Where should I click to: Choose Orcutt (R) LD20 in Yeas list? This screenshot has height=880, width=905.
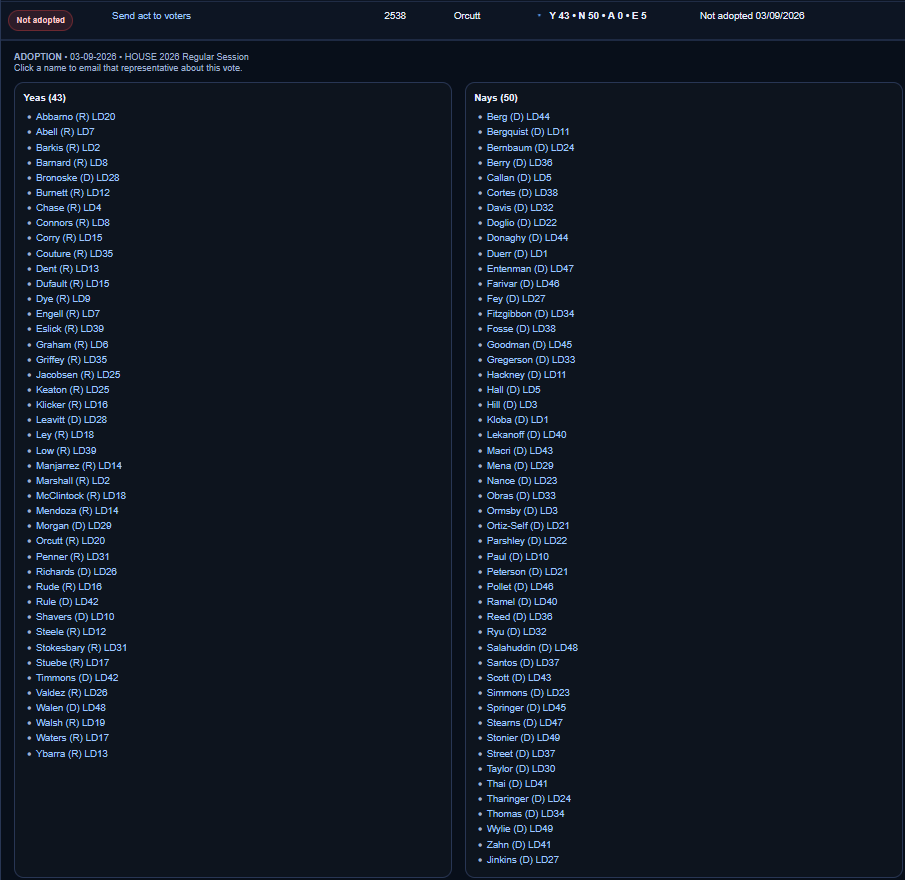pyautogui.click(x=70, y=541)
